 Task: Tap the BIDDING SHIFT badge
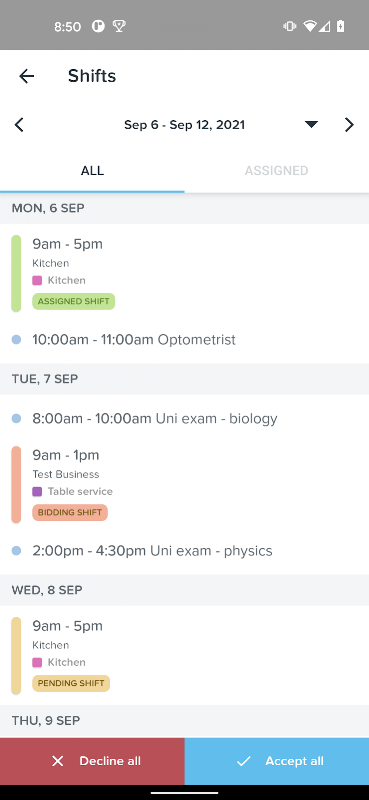(x=70, y=512)
